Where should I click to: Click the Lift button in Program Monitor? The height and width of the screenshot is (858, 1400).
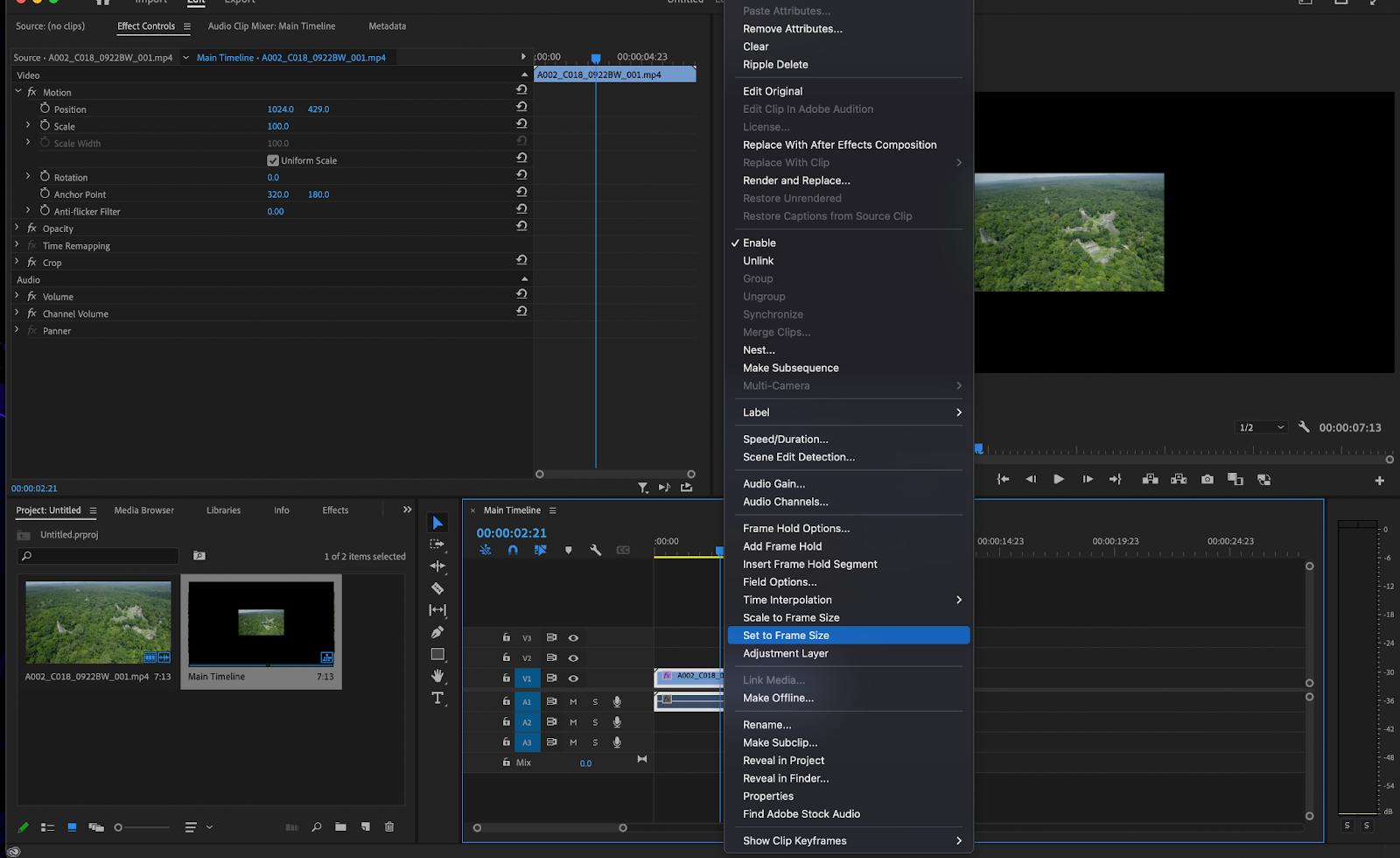point(1151,480)
